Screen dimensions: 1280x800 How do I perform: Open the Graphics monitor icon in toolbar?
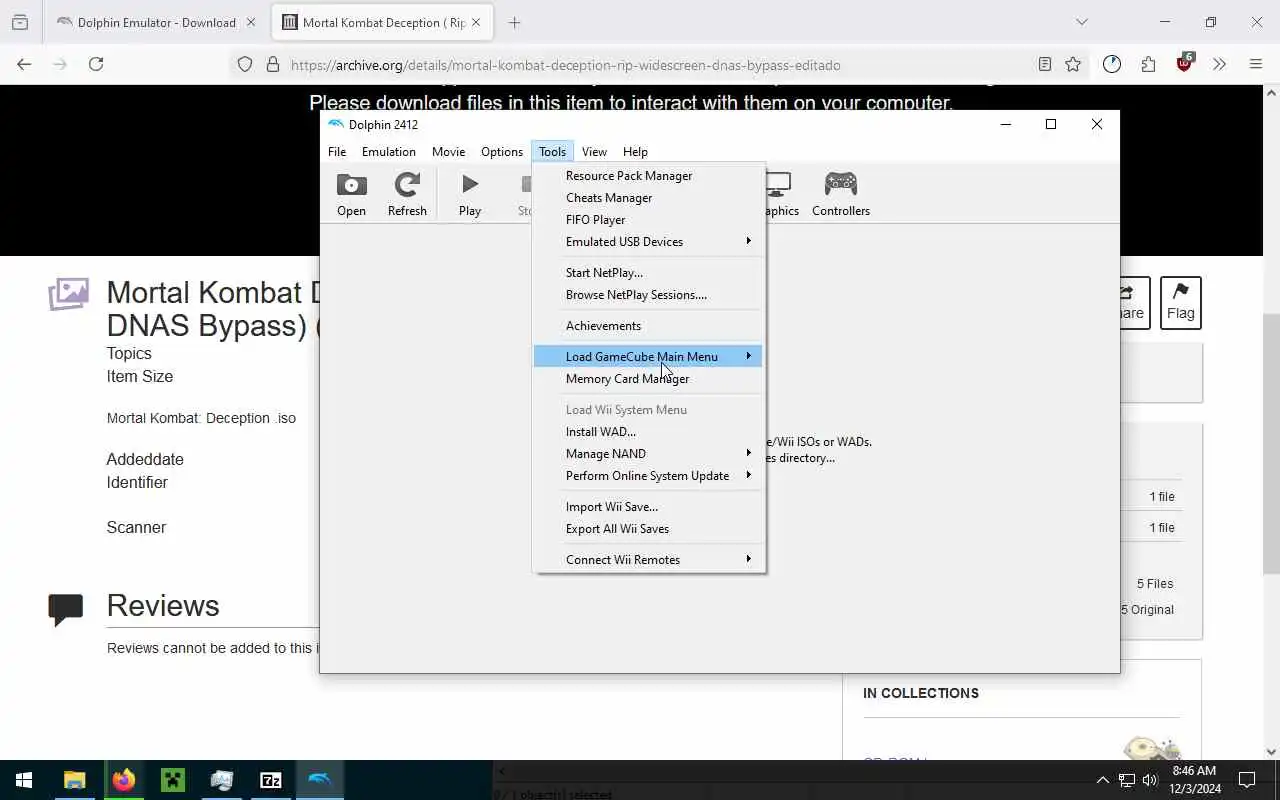coord(780,194)
